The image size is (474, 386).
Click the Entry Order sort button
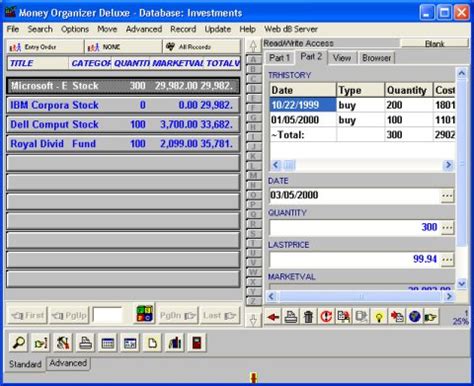[45, 47]
